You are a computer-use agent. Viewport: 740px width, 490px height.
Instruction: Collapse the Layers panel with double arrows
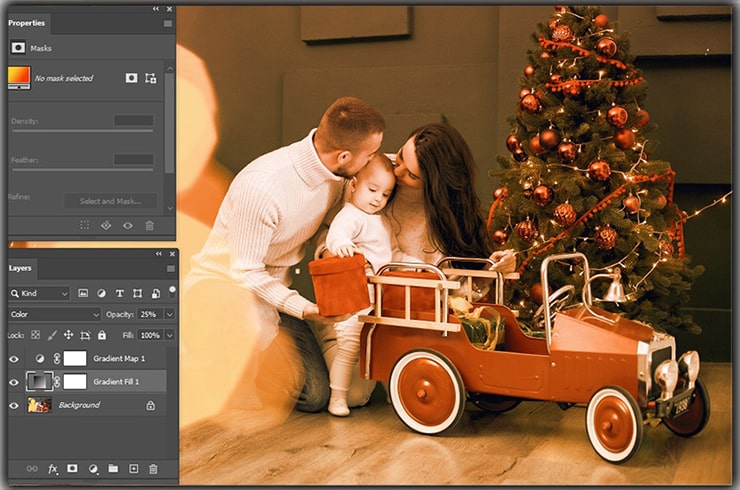coord(159,254)
